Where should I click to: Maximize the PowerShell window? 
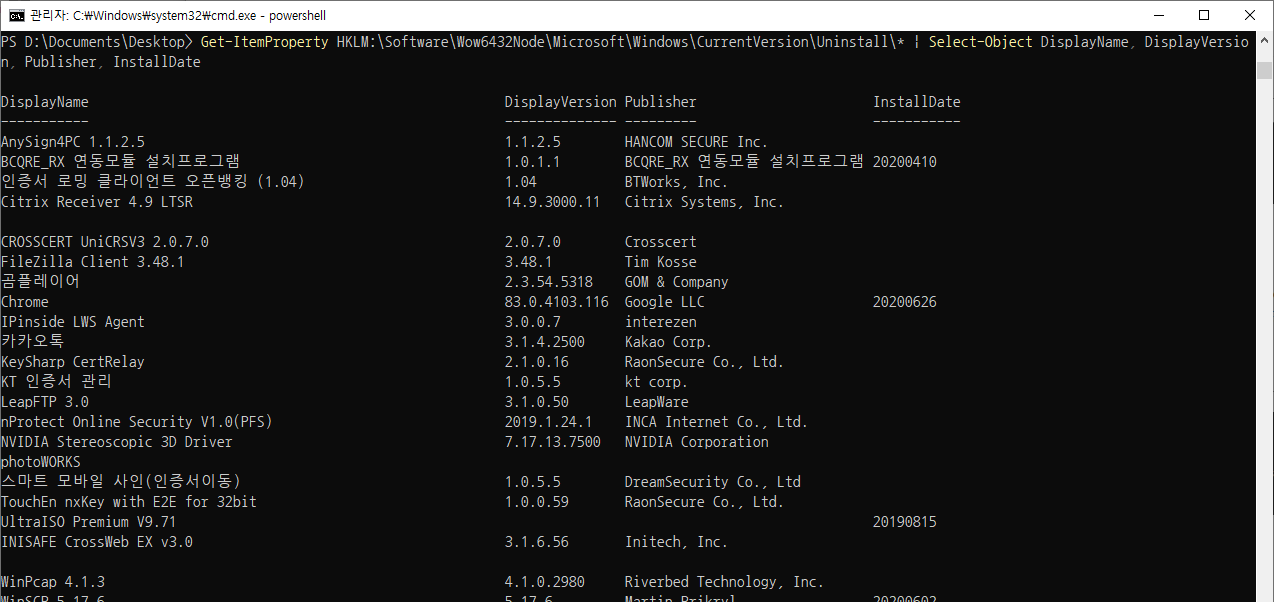click(1204, 15)
